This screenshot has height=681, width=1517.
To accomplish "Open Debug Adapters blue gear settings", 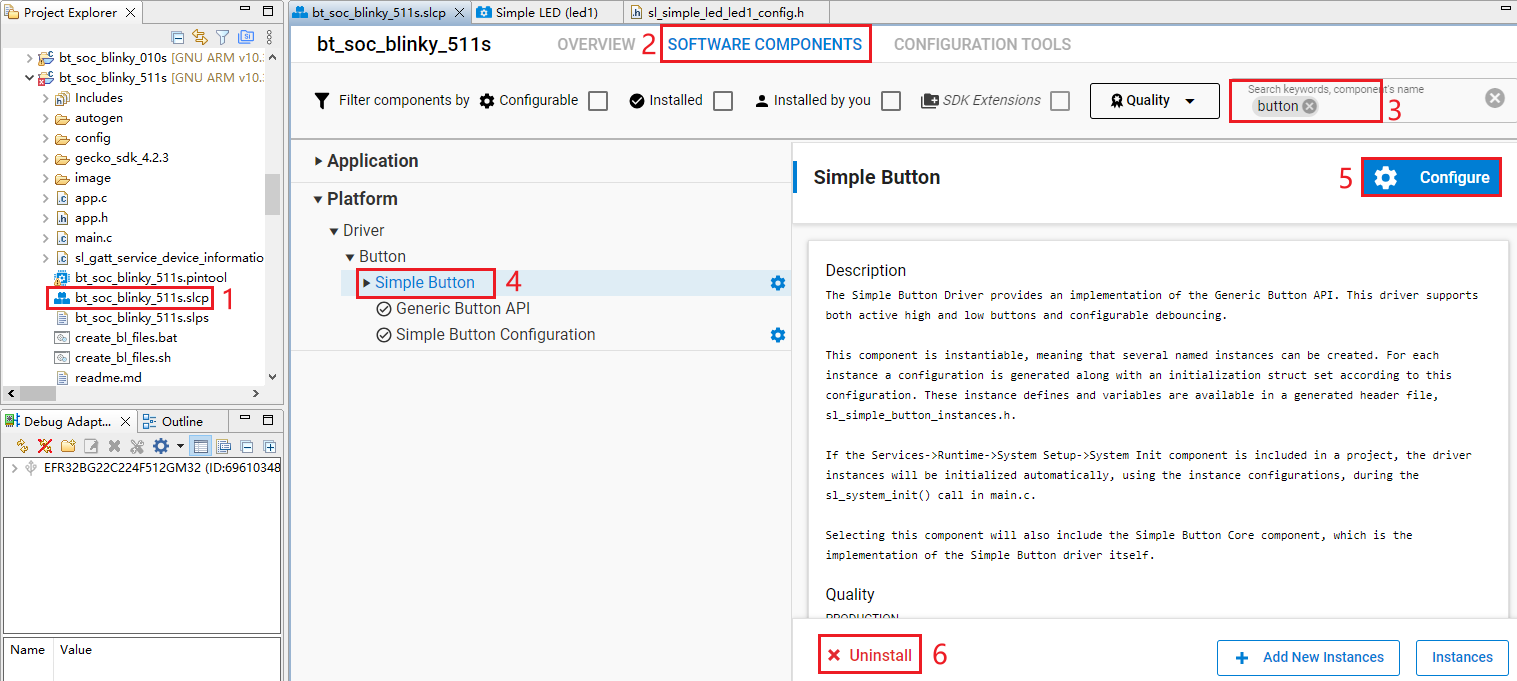I will point(160,446).
